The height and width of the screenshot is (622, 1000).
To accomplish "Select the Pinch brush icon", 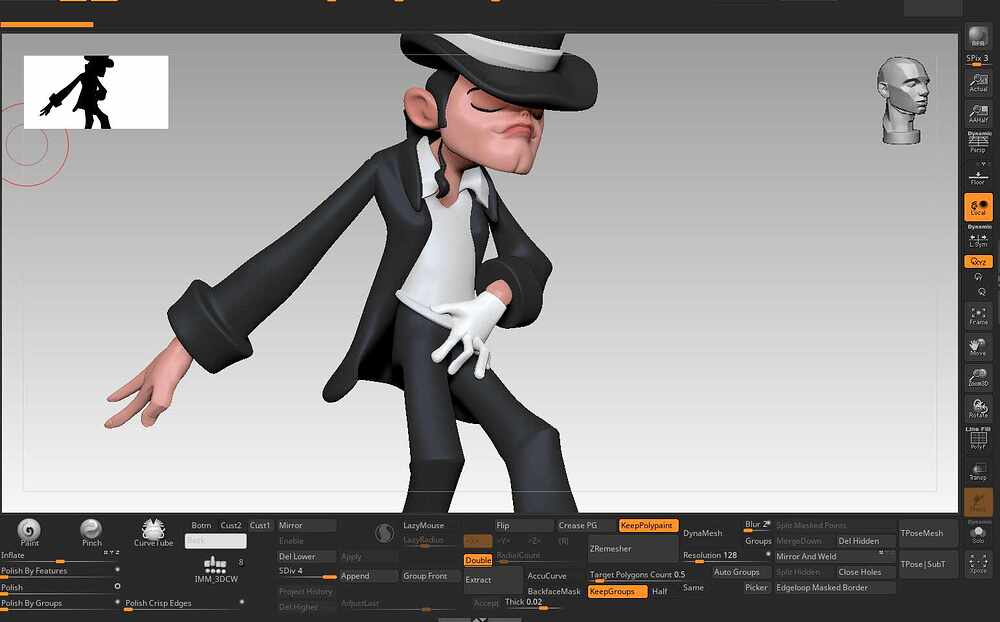I will [x=91, y=532].
